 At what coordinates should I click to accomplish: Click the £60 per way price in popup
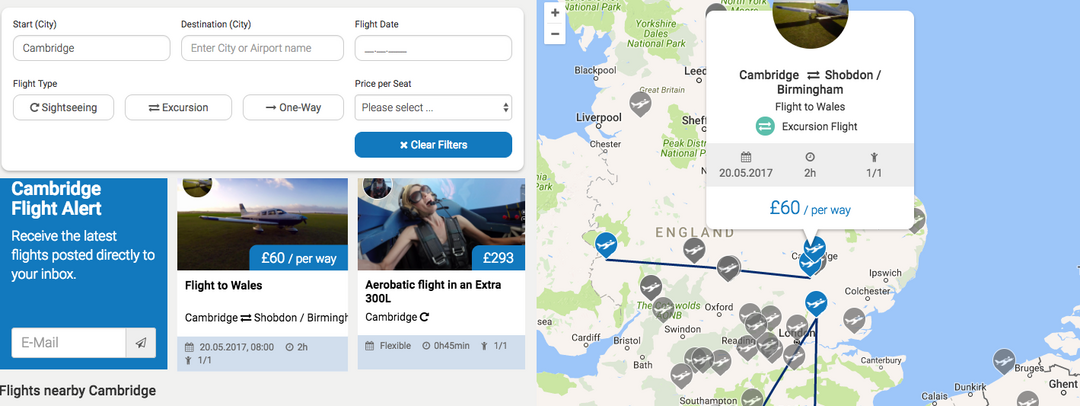(810, 208)
